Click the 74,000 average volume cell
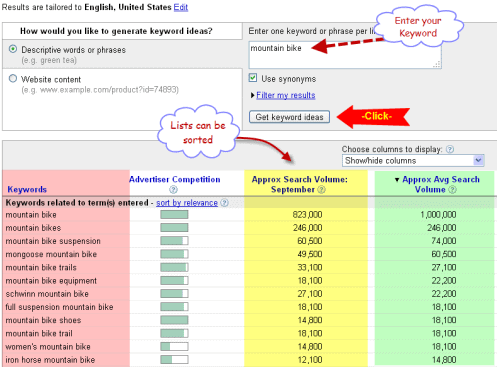This screenshot has width=497, height=367. coord(444,241)
